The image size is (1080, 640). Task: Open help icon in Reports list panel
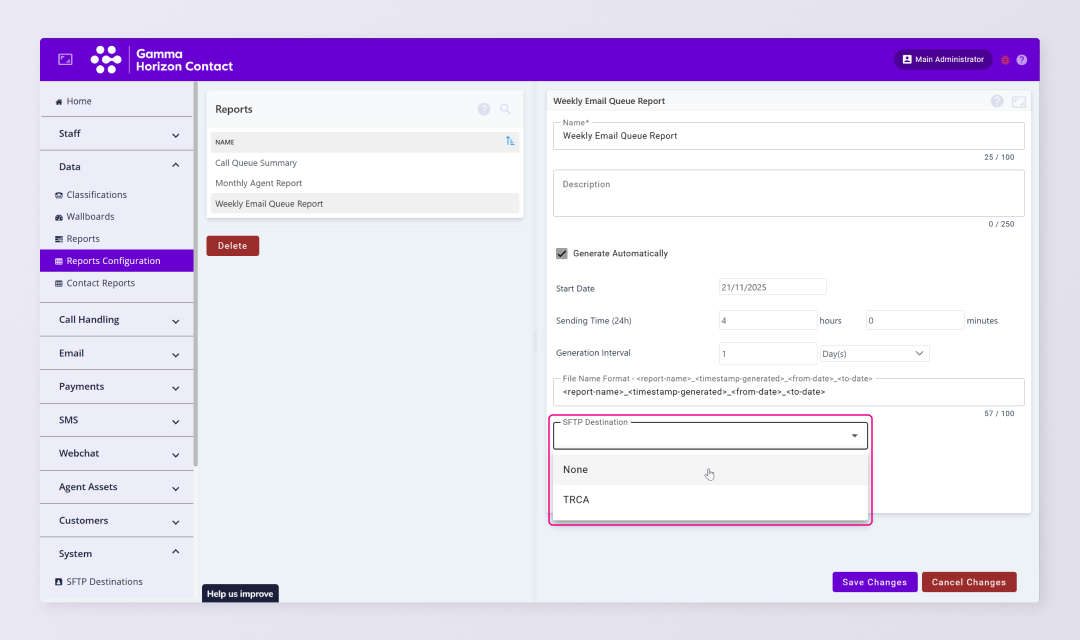pyautogui.click(x=484, y=109)
